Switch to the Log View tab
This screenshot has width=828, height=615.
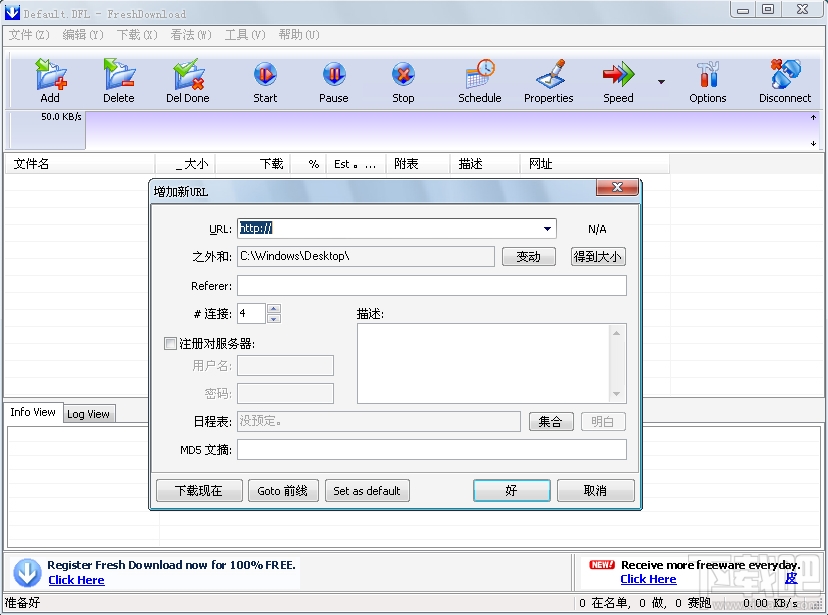[88, 413]
